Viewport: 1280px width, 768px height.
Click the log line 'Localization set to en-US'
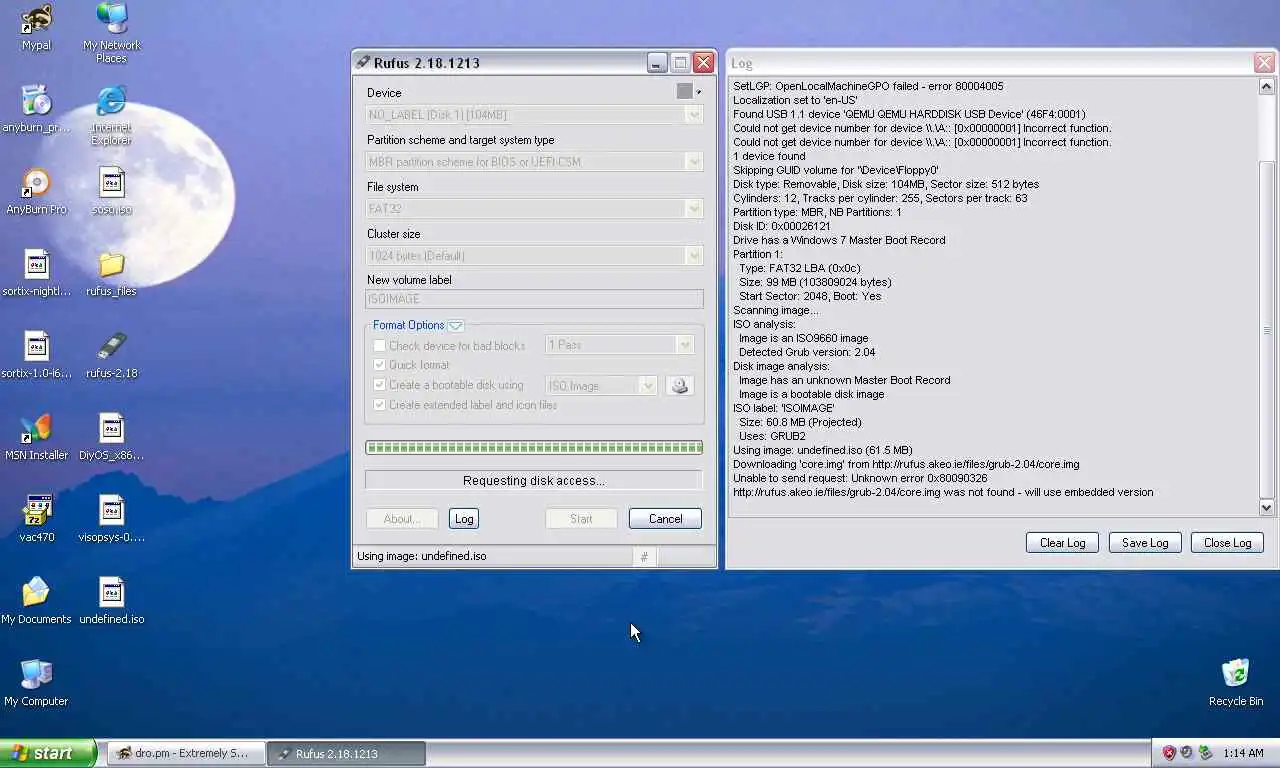click(795, 100)
